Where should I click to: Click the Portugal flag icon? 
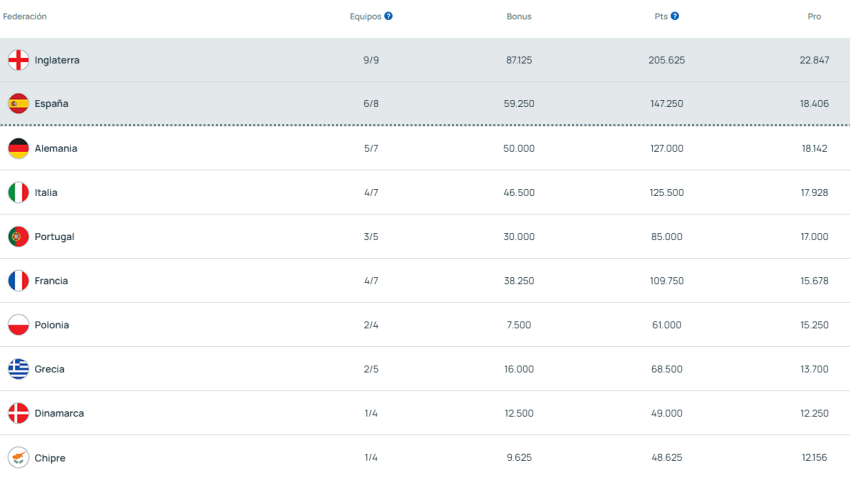(18, 237)
